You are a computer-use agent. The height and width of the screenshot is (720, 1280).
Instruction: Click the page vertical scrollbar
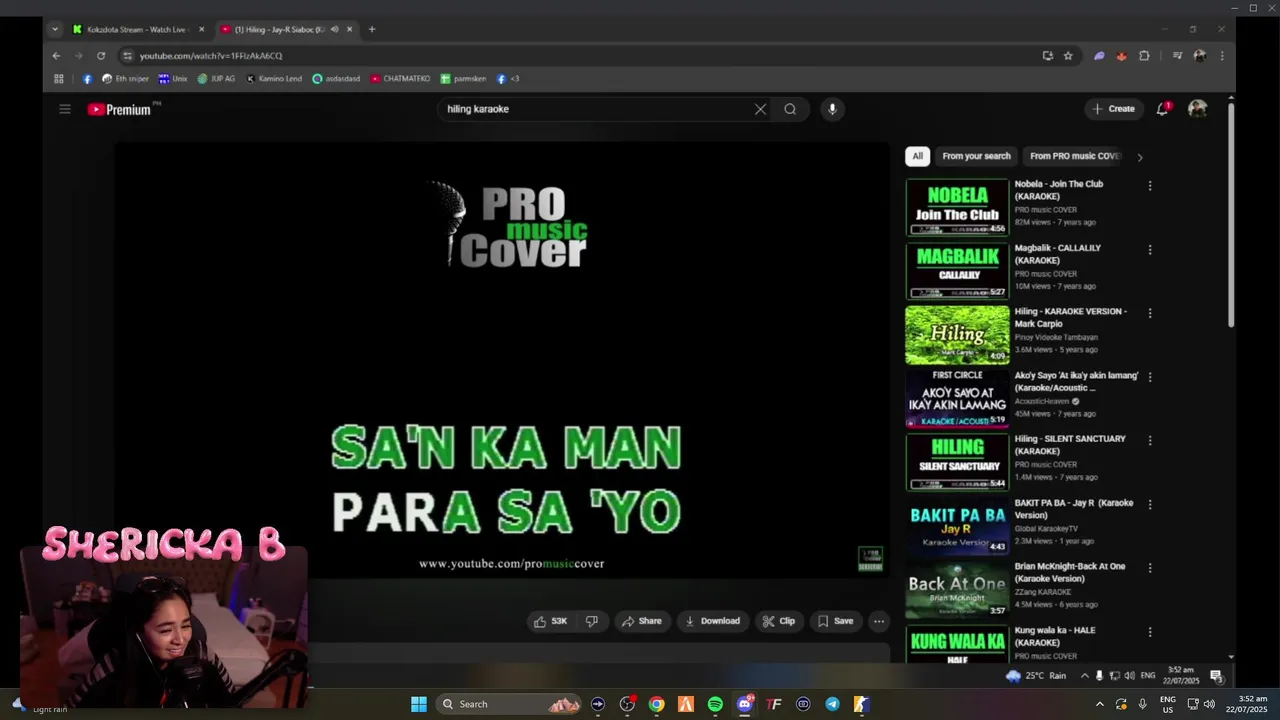(1231, 215)
